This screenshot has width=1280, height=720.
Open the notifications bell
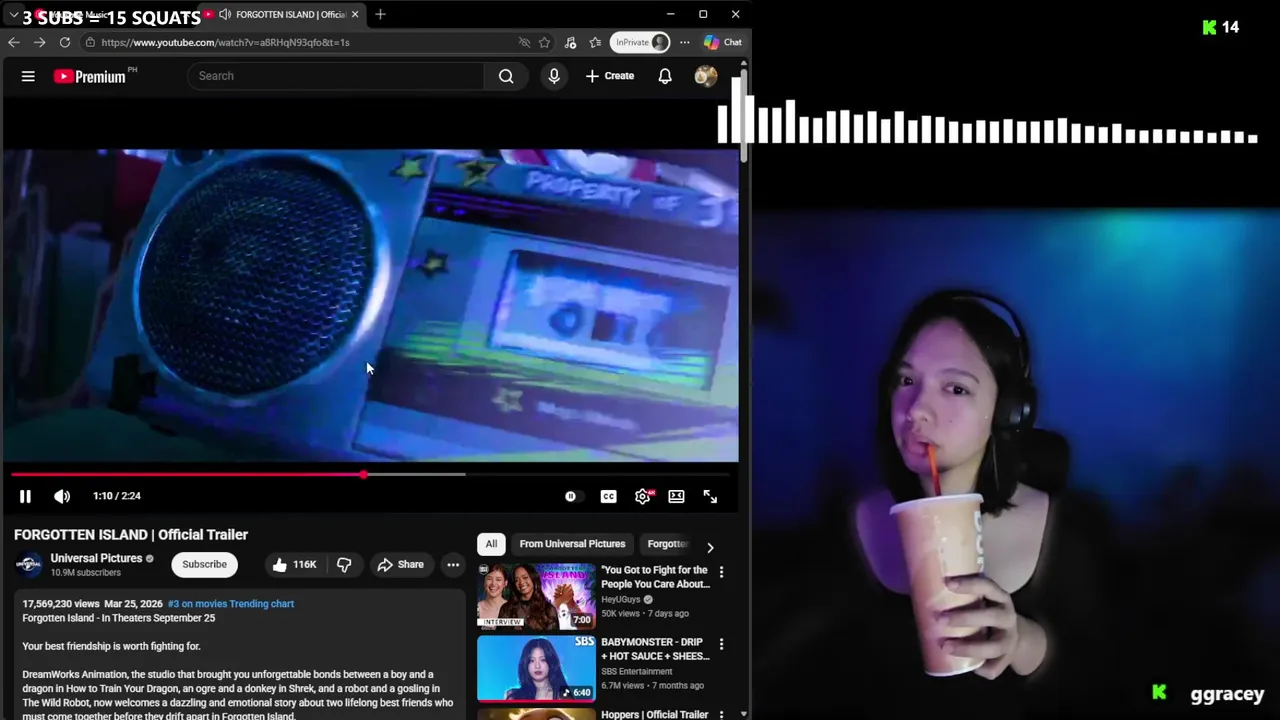pos(665,76)
